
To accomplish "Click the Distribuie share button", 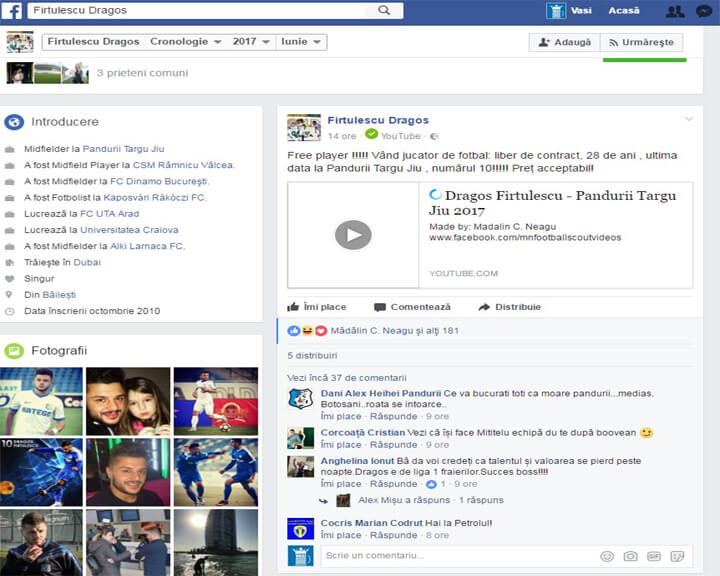I will pyautogui.click(x=510, y=307).
